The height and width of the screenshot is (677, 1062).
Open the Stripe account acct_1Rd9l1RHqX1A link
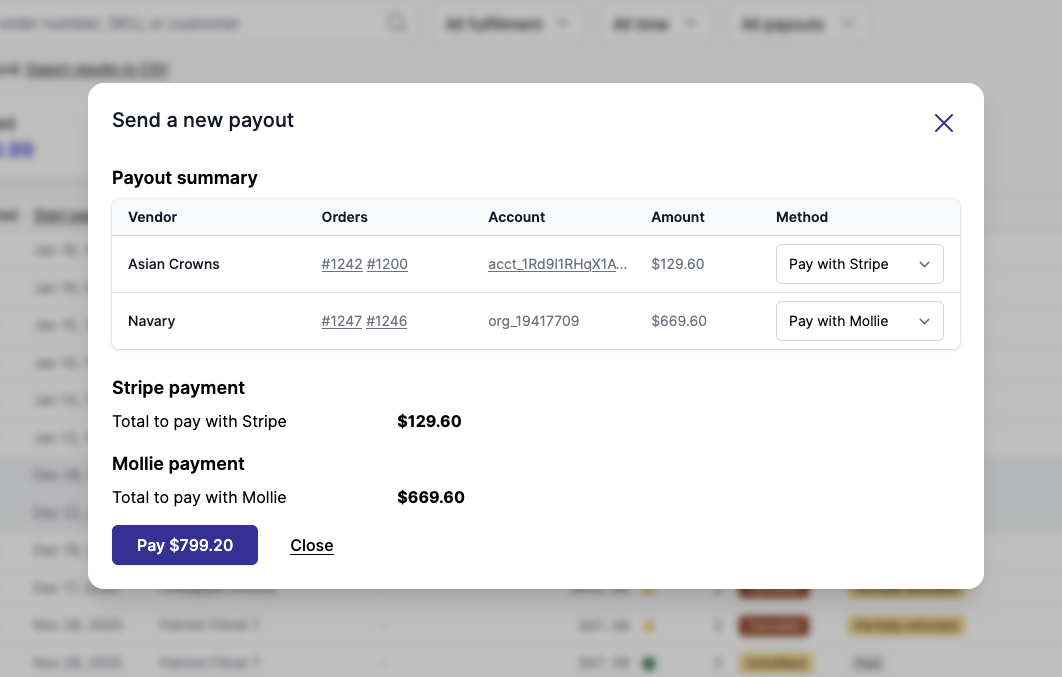point(558,264)
